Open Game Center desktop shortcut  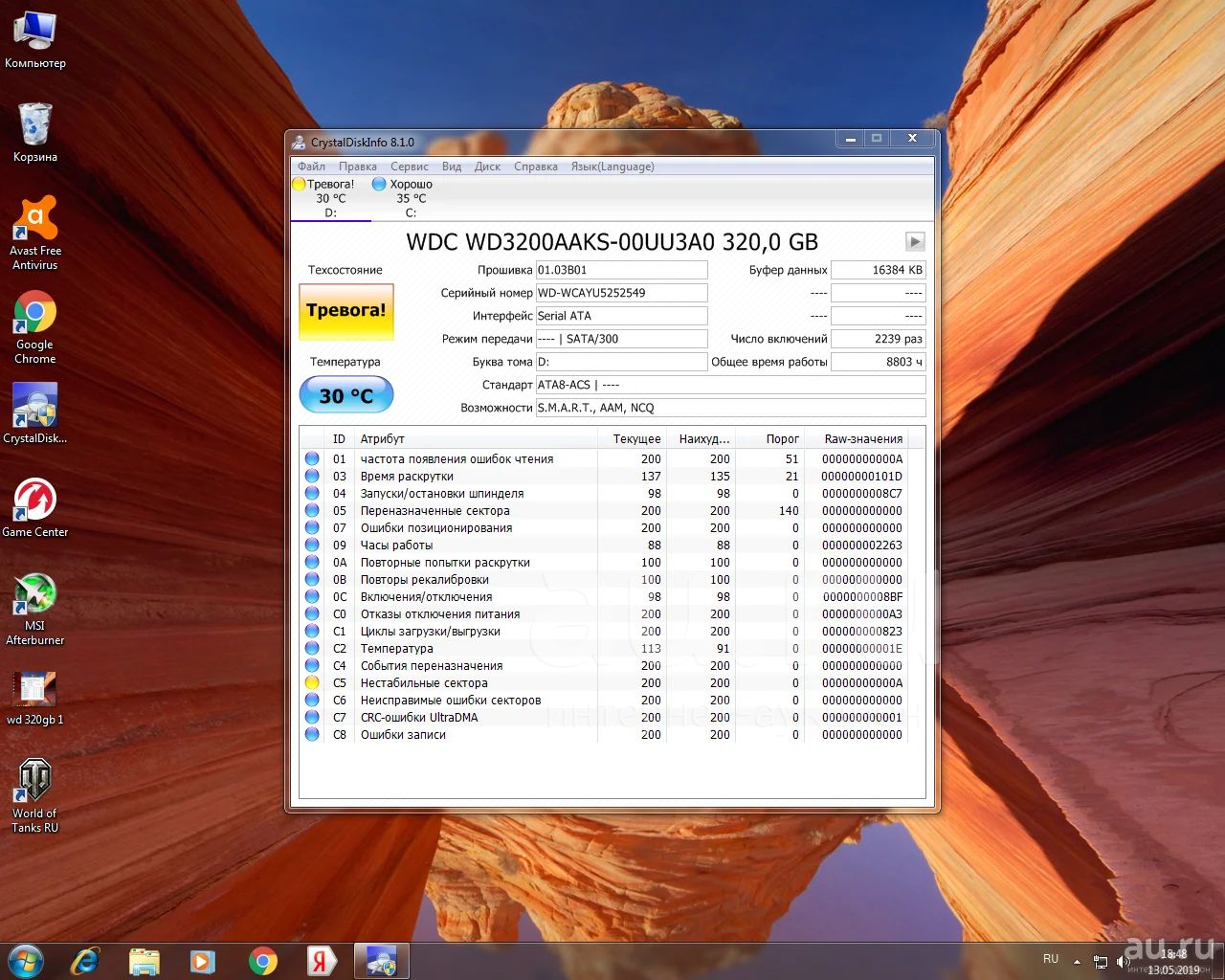click(35, 507)
